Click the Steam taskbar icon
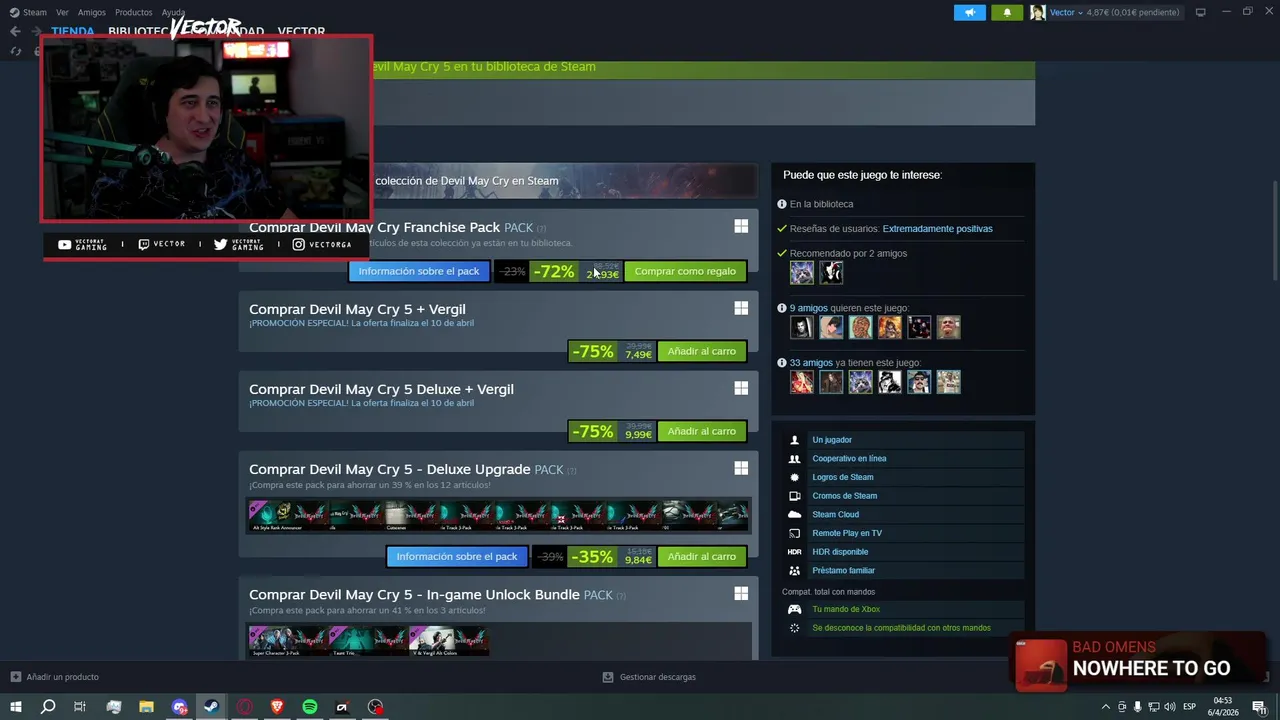Screen dimensions: 1280x720 (211, 707)
